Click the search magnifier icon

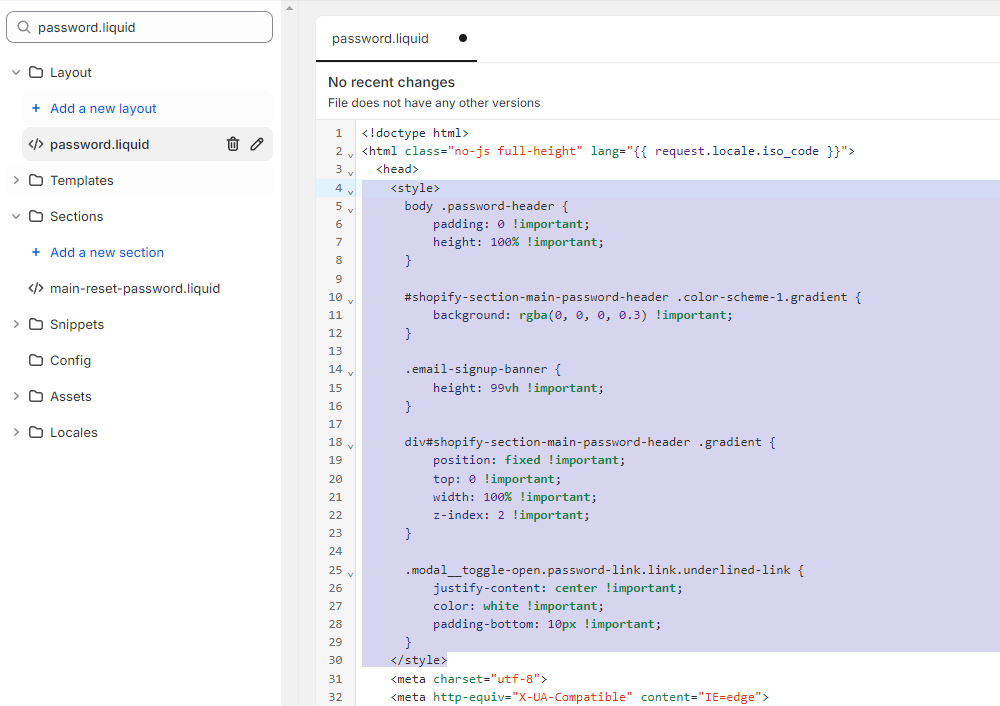point(24,27)
